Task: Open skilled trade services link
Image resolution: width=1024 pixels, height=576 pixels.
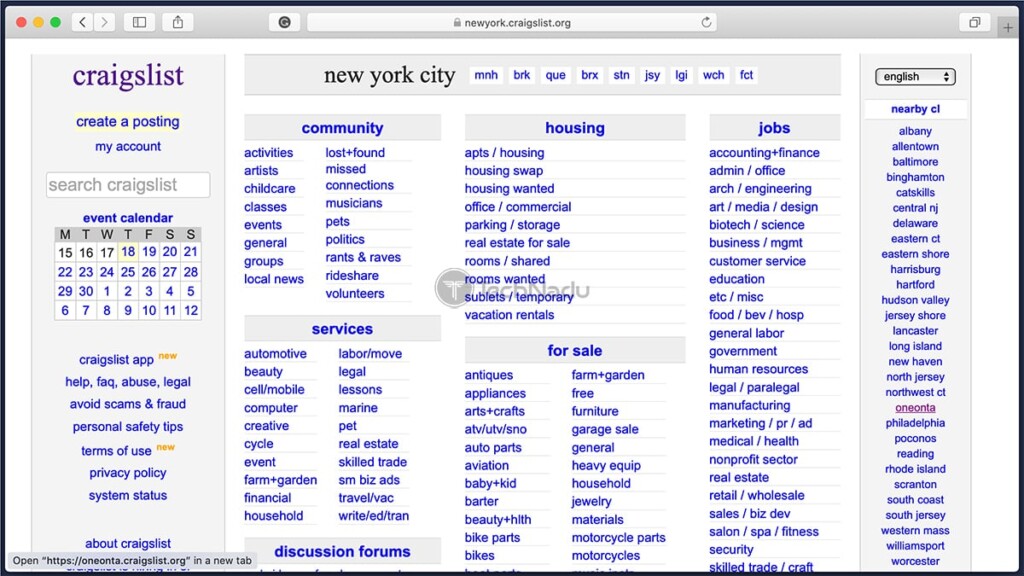Action: pyautogui.click(x=373, y=462)
